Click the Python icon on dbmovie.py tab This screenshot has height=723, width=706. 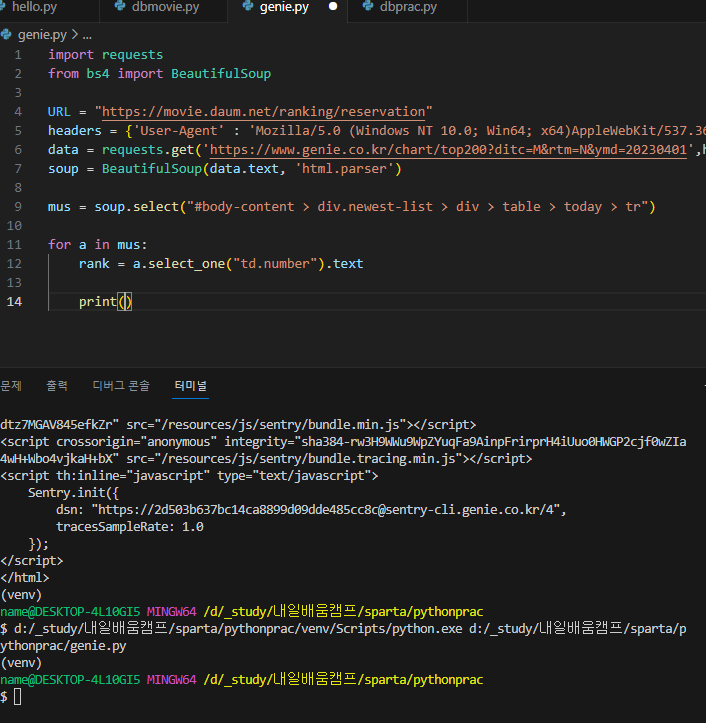pyautogui.click(x=120, y=6)
